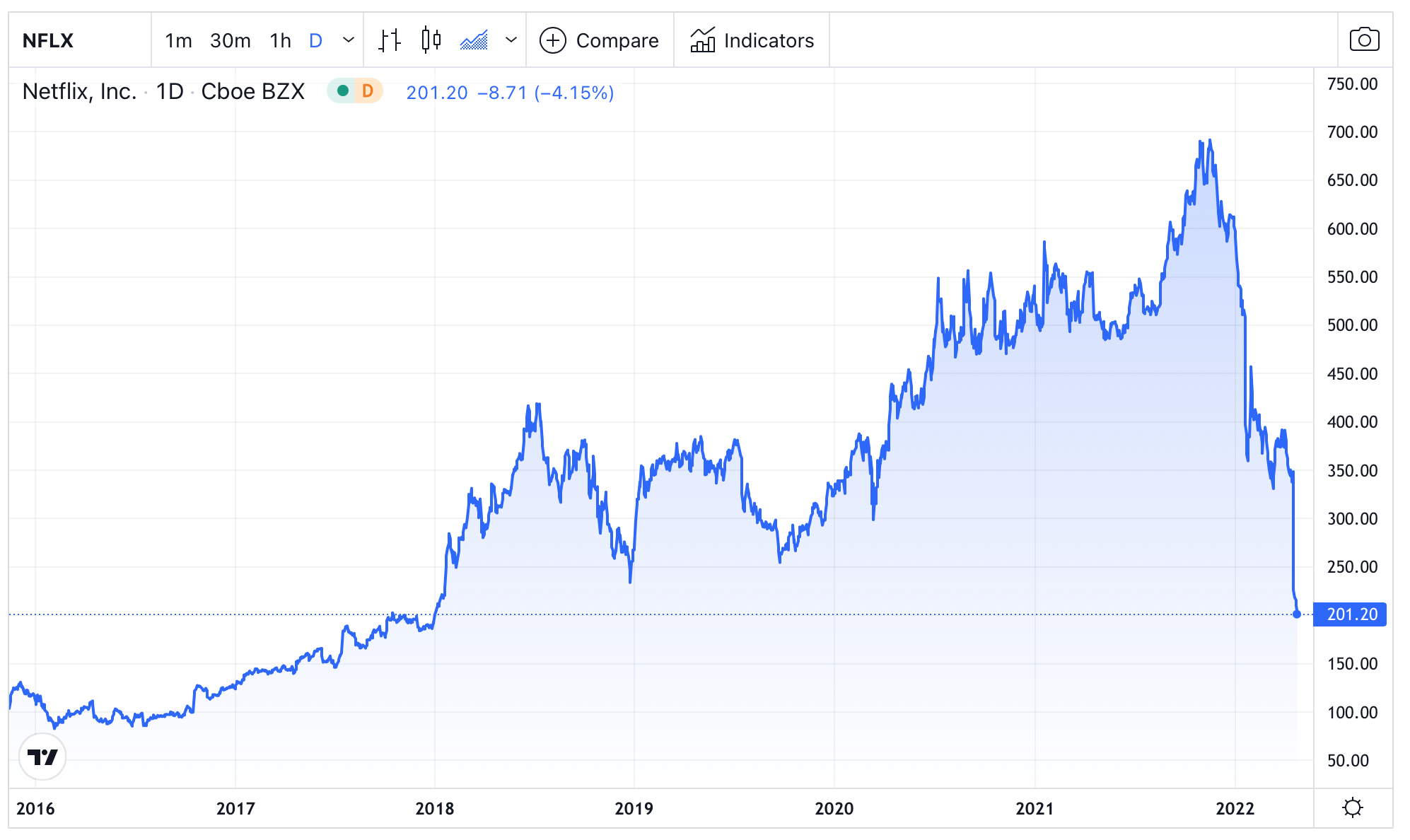The width and height of the screenshot is (1410, 840).
Task: Click the NFLX ticker symbol field
Action: tap(47, 40)
